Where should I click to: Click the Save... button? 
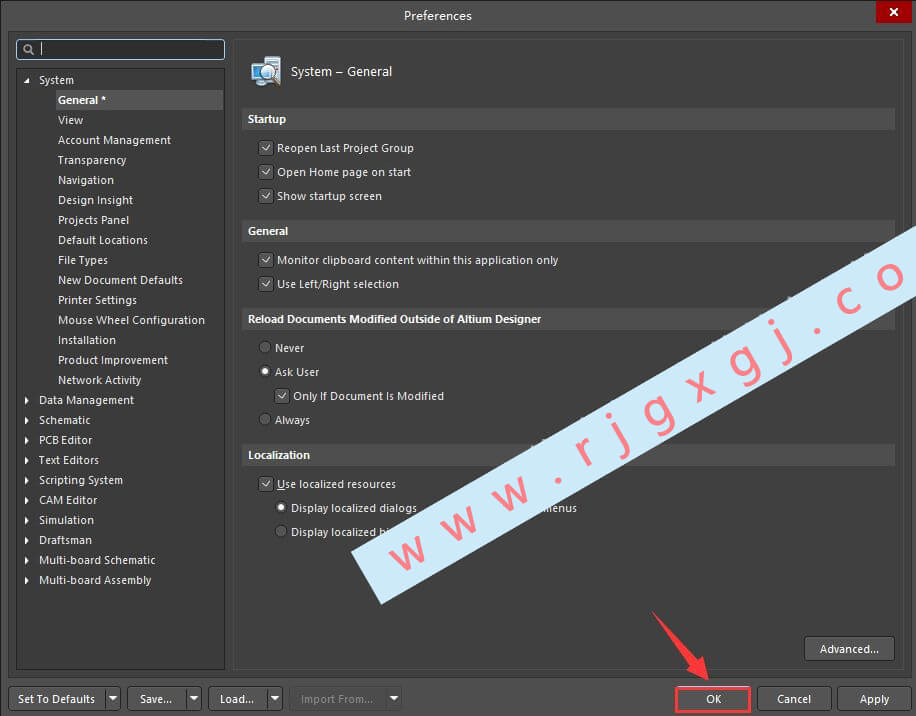[157, 698]
